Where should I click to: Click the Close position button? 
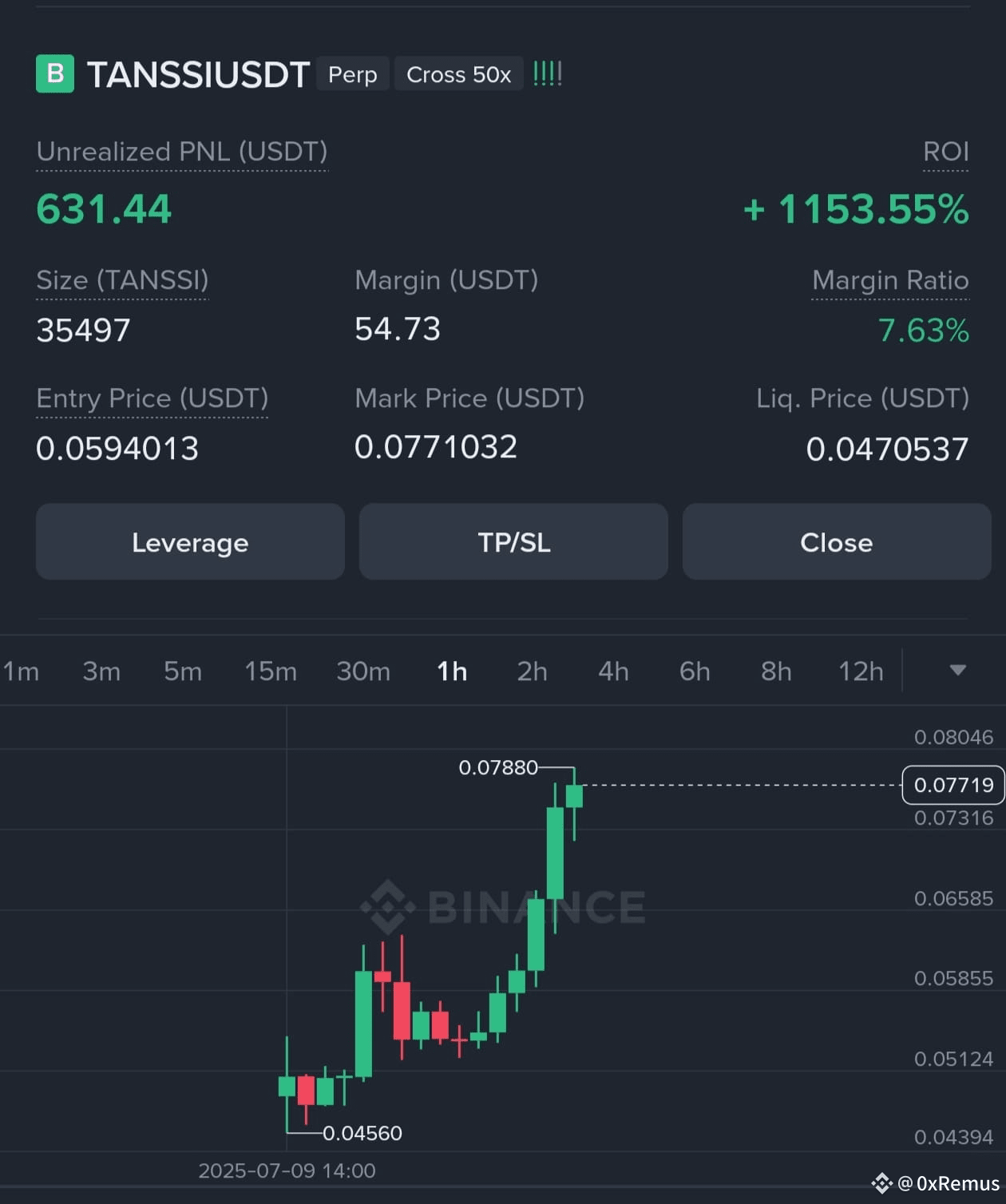click(x=837, y=542)
